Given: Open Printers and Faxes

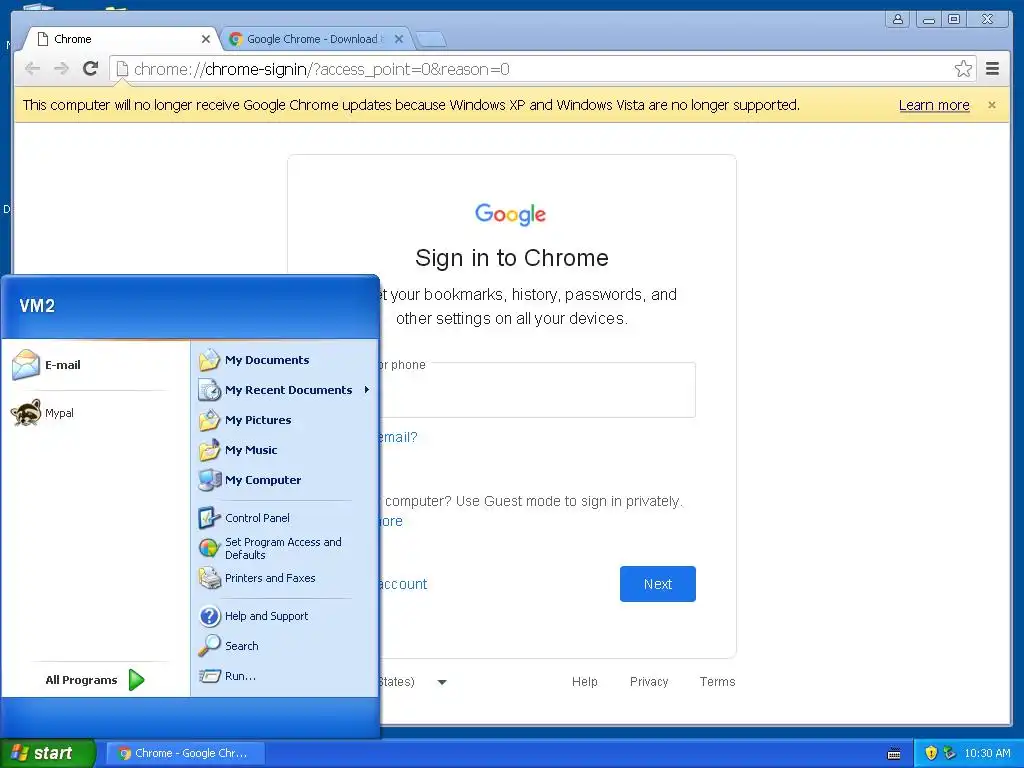Looking at the screenshot, I should click(285, 578).
